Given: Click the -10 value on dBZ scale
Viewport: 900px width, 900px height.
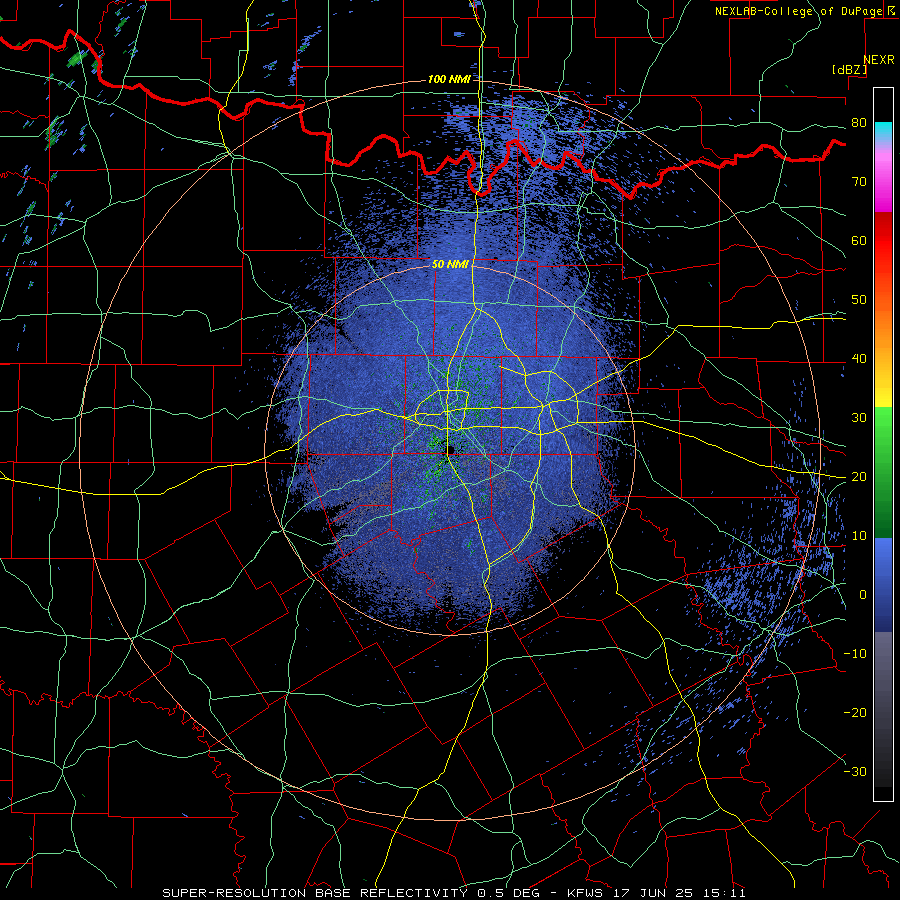Looking at the screenshot, I should point(855,653).
